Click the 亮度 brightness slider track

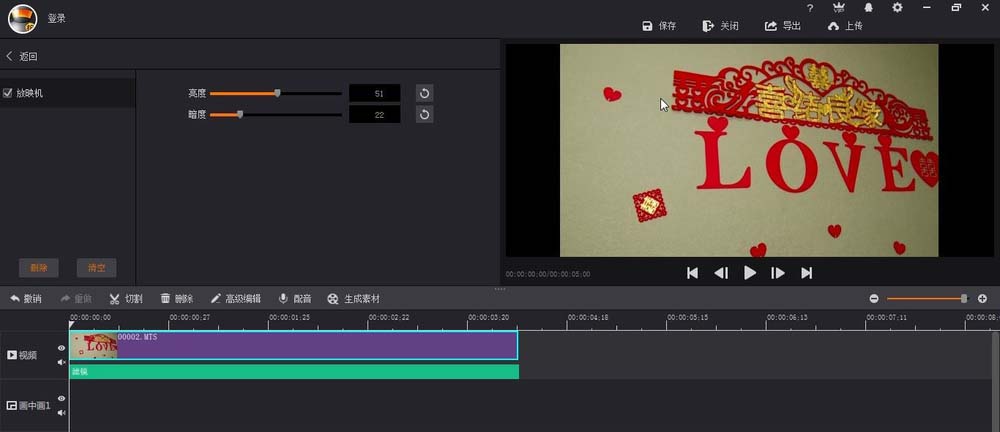click(x=310, y=93)
